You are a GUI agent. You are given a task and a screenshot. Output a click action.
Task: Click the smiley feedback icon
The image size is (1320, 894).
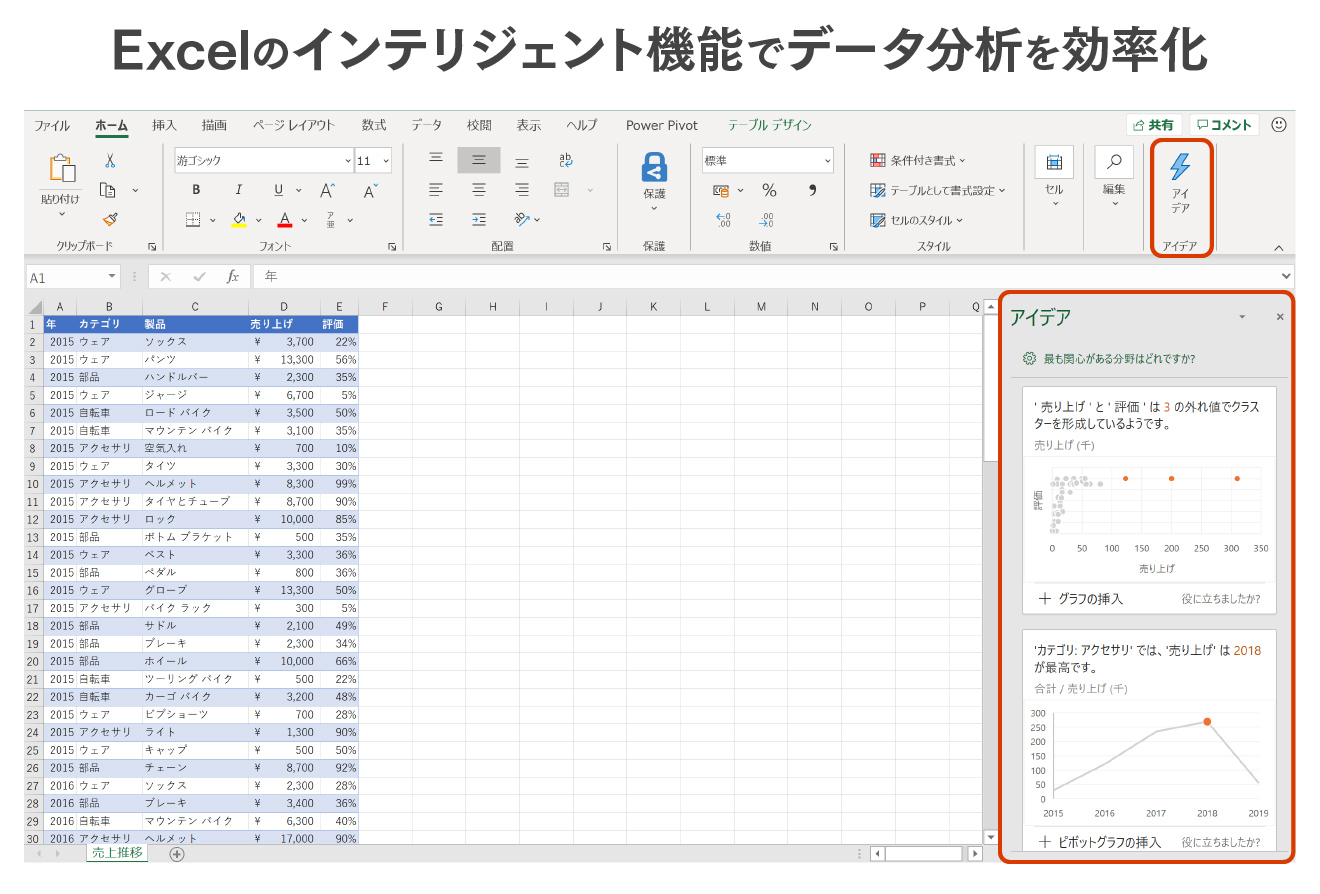coord(1279,125)
